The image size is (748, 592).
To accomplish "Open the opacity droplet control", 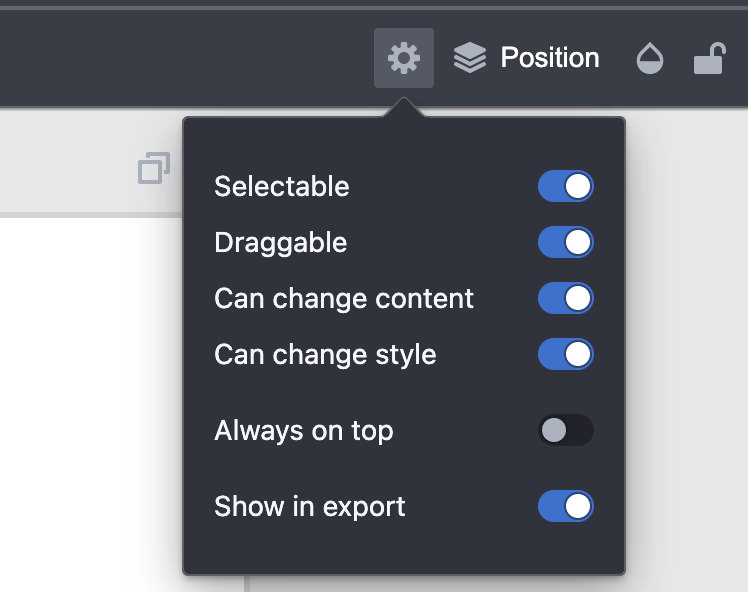I will point(650,60).
